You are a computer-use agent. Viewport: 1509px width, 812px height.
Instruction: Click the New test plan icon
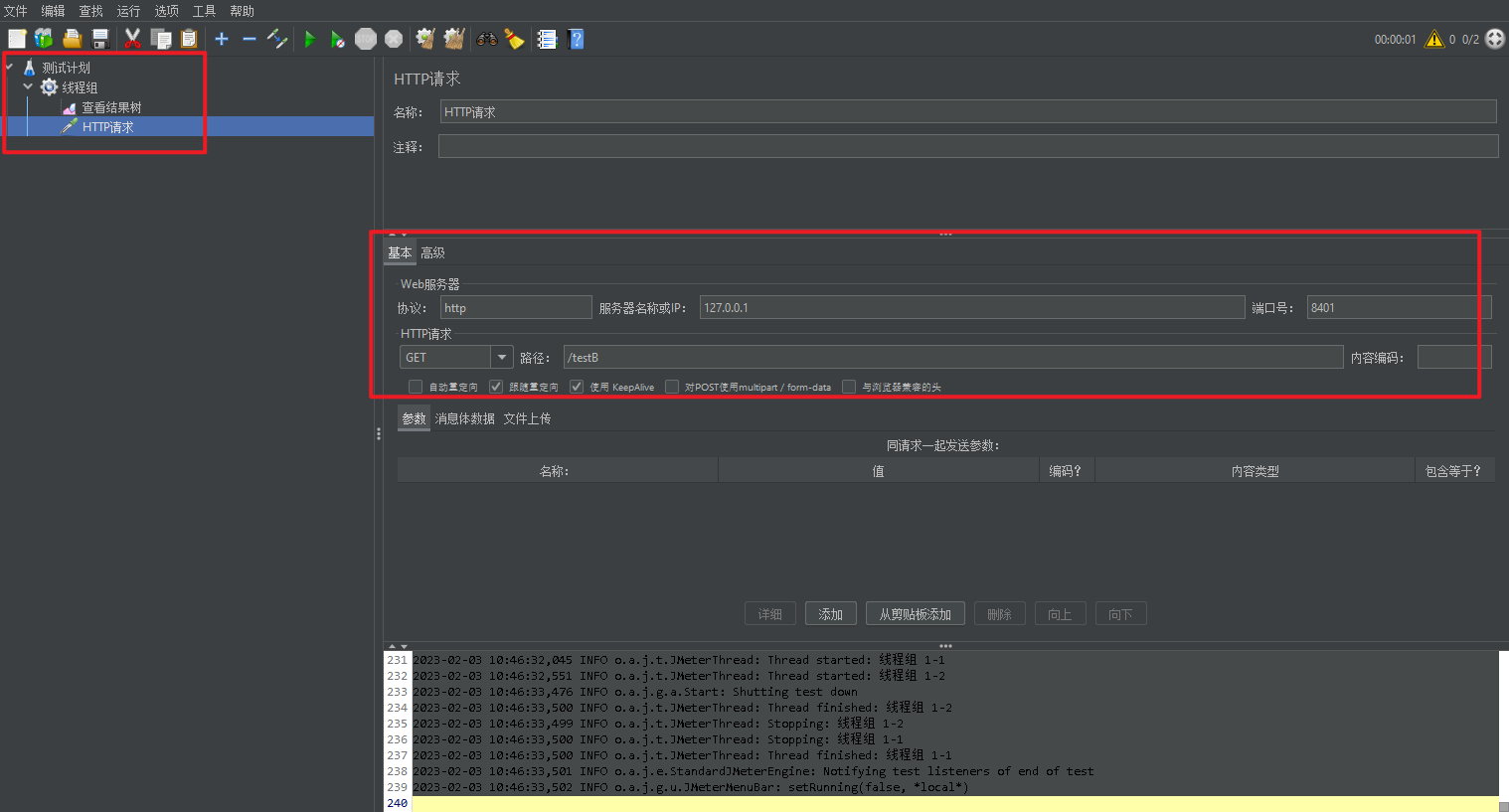17,39
